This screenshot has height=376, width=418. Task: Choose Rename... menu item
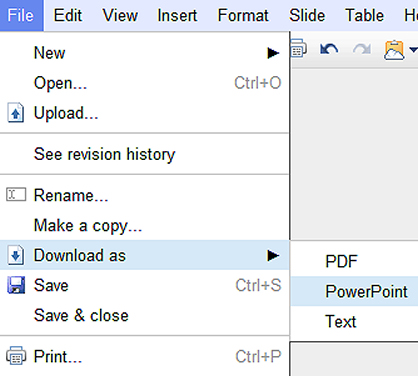point(144,195)
